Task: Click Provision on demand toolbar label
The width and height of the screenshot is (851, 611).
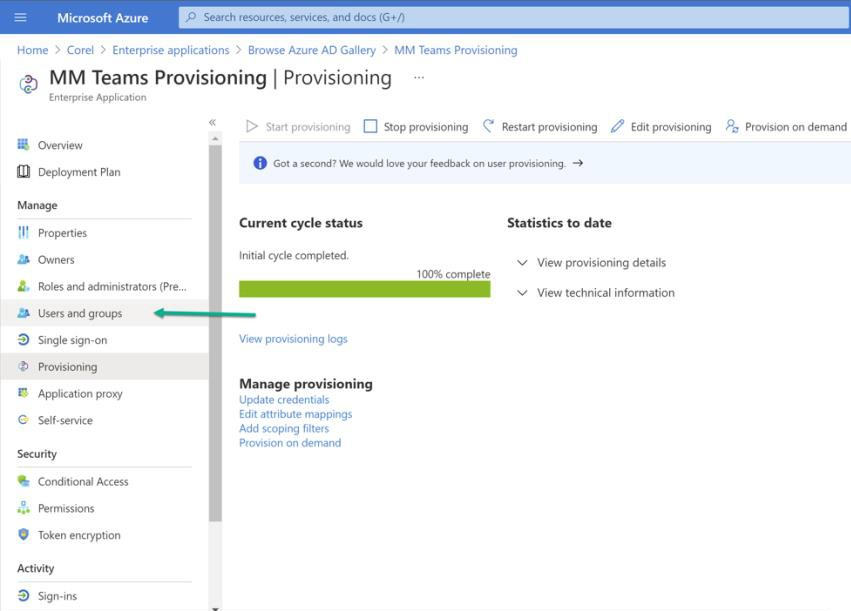Action: [x=796, y=127]
